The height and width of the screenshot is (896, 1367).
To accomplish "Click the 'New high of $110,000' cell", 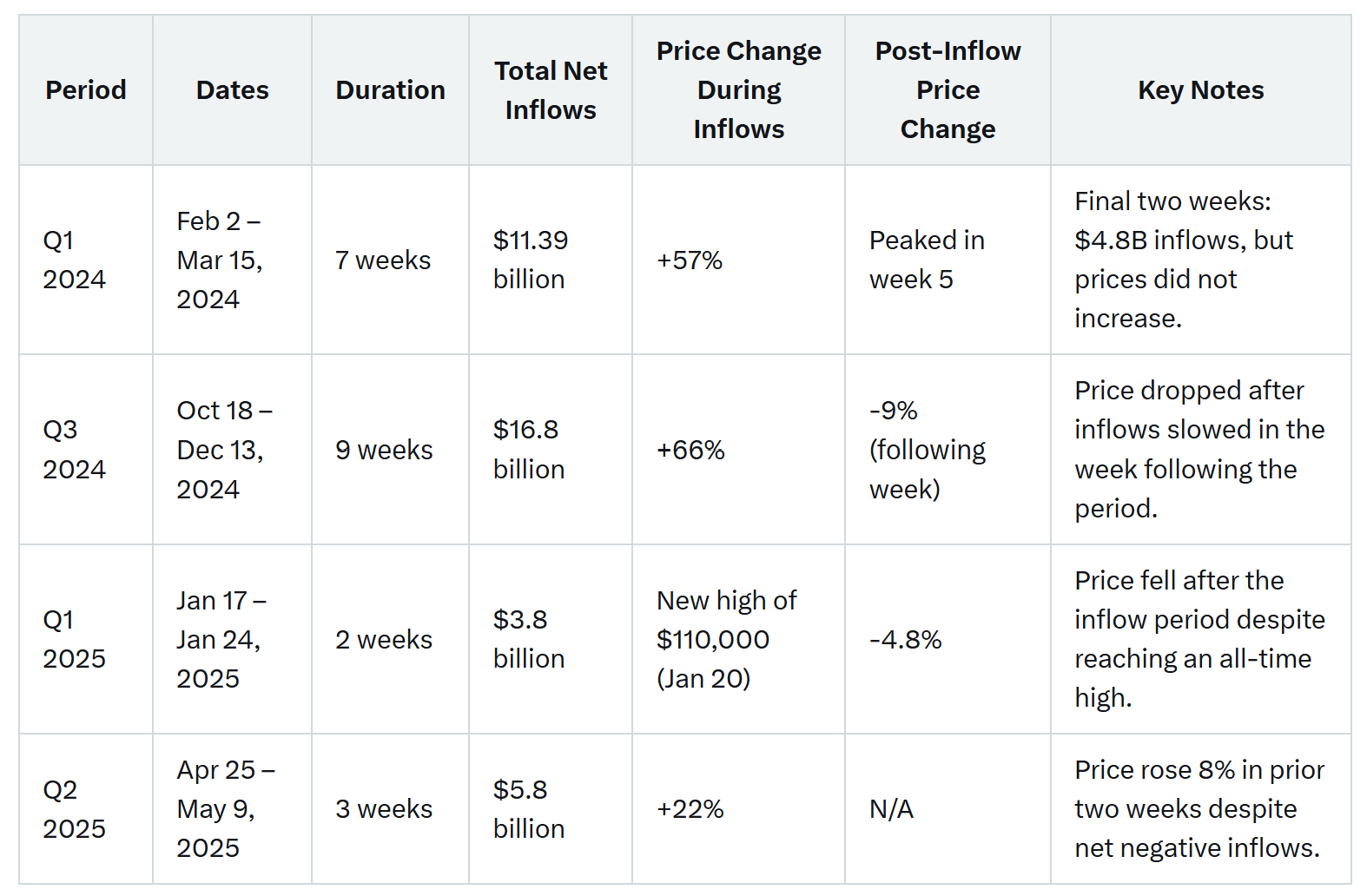I will pyautogui.click(x=726, y=639).
